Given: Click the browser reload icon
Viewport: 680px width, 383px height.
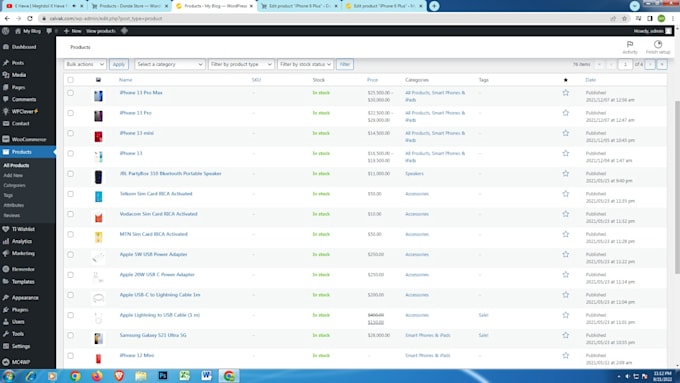Looking at the screenshot, I should (x=30, y=19).
